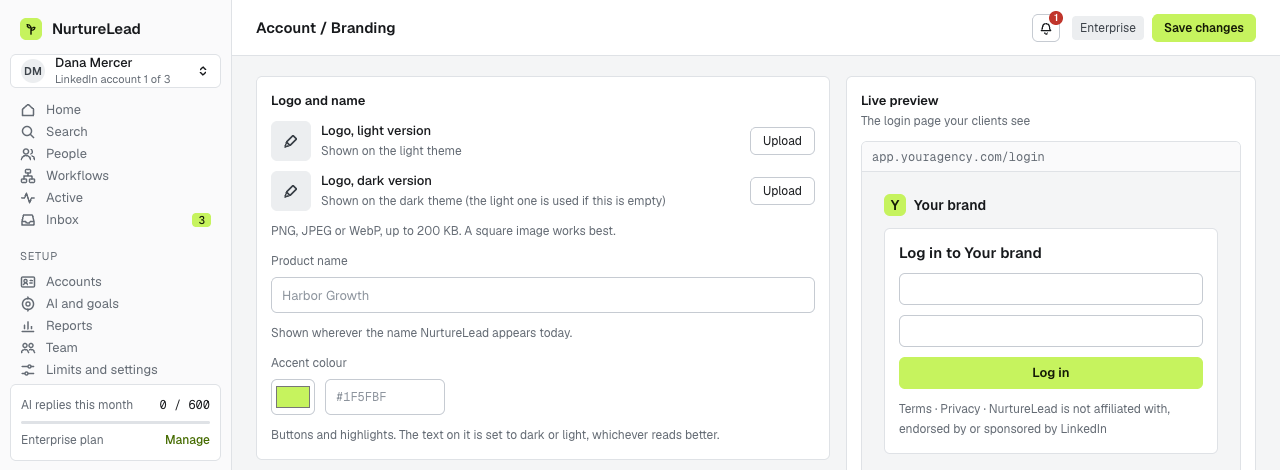Click the Enterprise plan badge

1108,28
